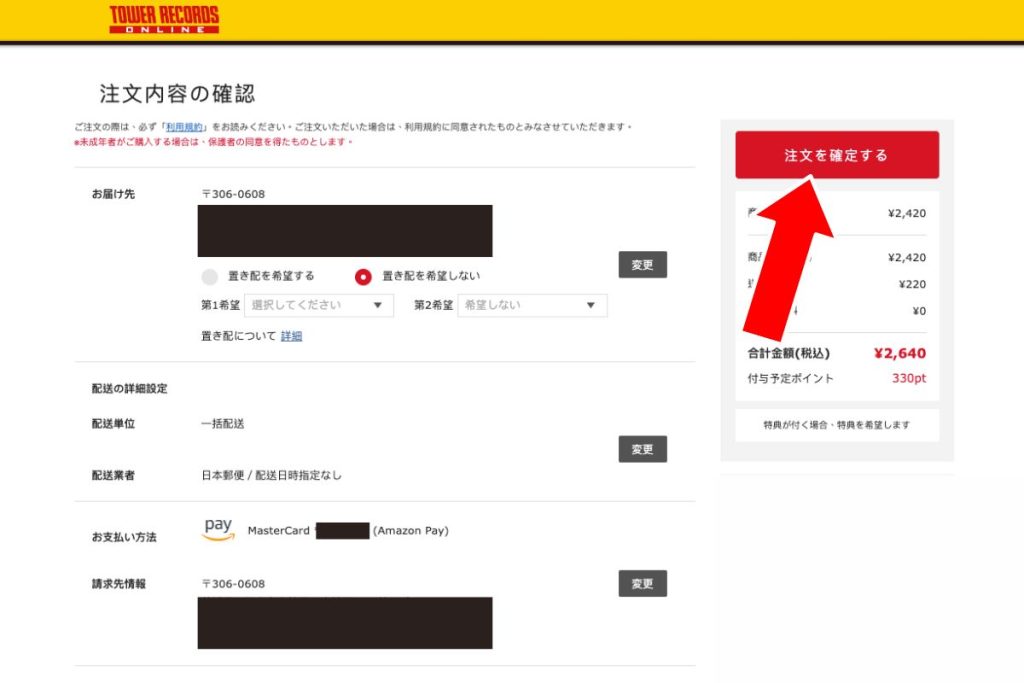This screenshot has width=1024, height=683.
Task: Click the redacted delivery address block
Action: (x=345, y=231)
